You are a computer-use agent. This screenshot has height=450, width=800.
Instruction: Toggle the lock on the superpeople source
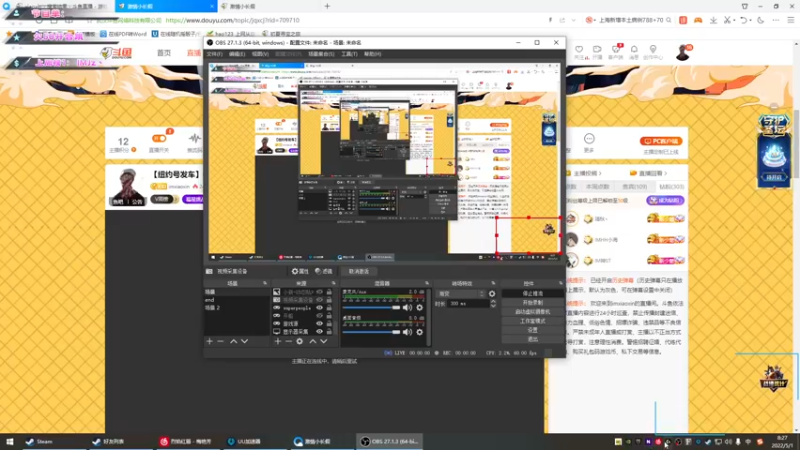click(329, 308)
